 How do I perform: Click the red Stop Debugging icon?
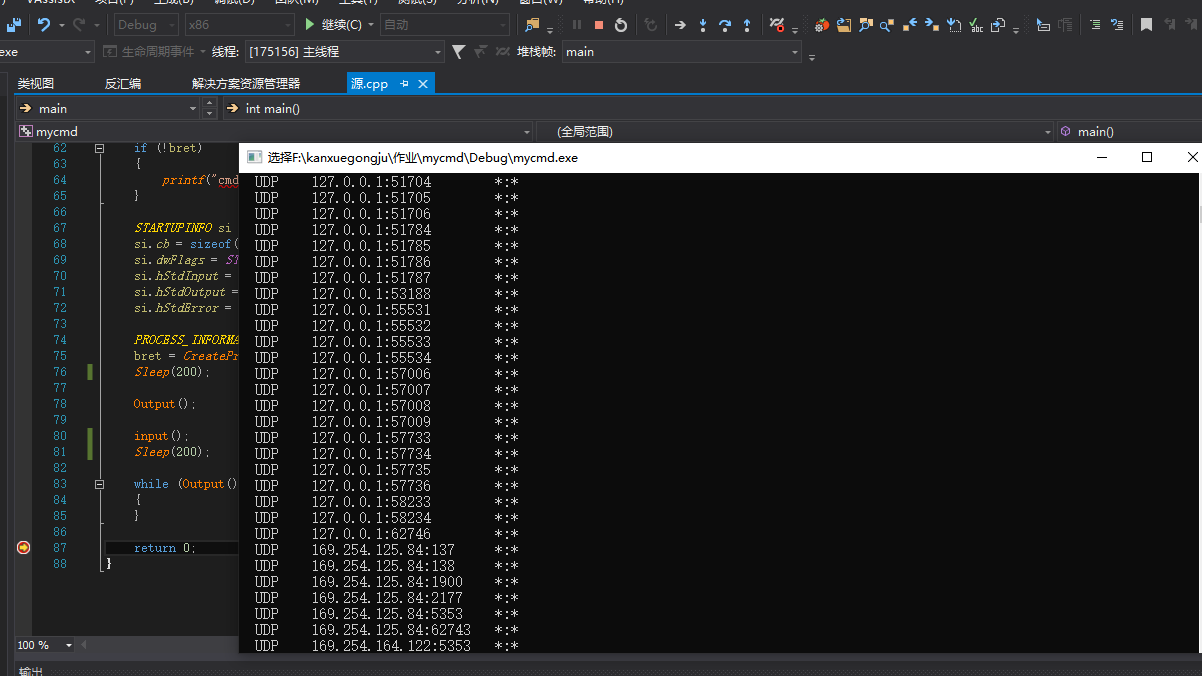pos(599,24)
